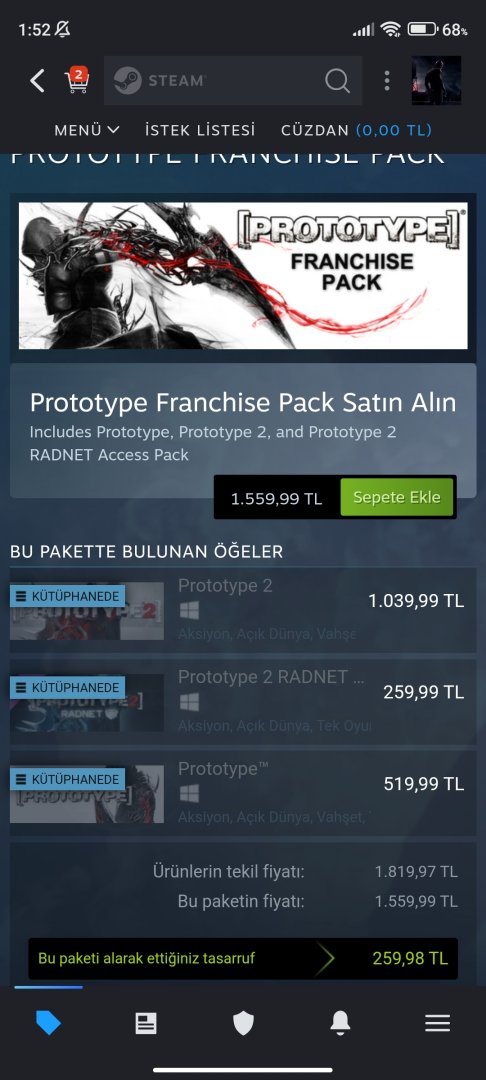Go to İSTEK LİSTESİ
The width and height of the screenshot is (486, 1080).
pos(200,130)
